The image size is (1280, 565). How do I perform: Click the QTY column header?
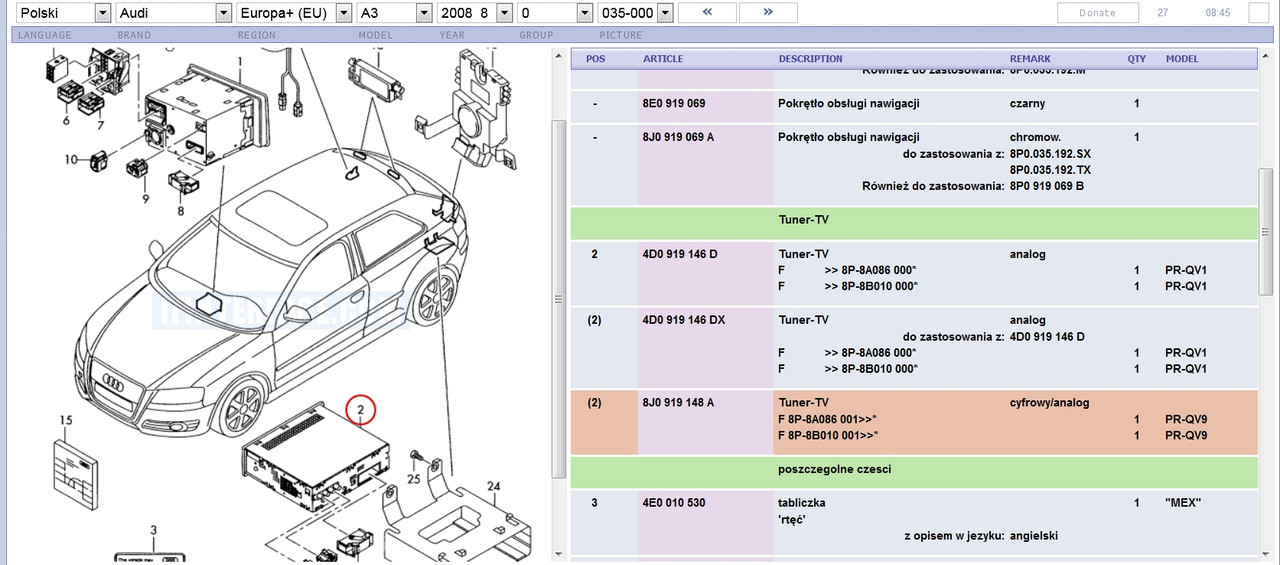(1137, 59)
